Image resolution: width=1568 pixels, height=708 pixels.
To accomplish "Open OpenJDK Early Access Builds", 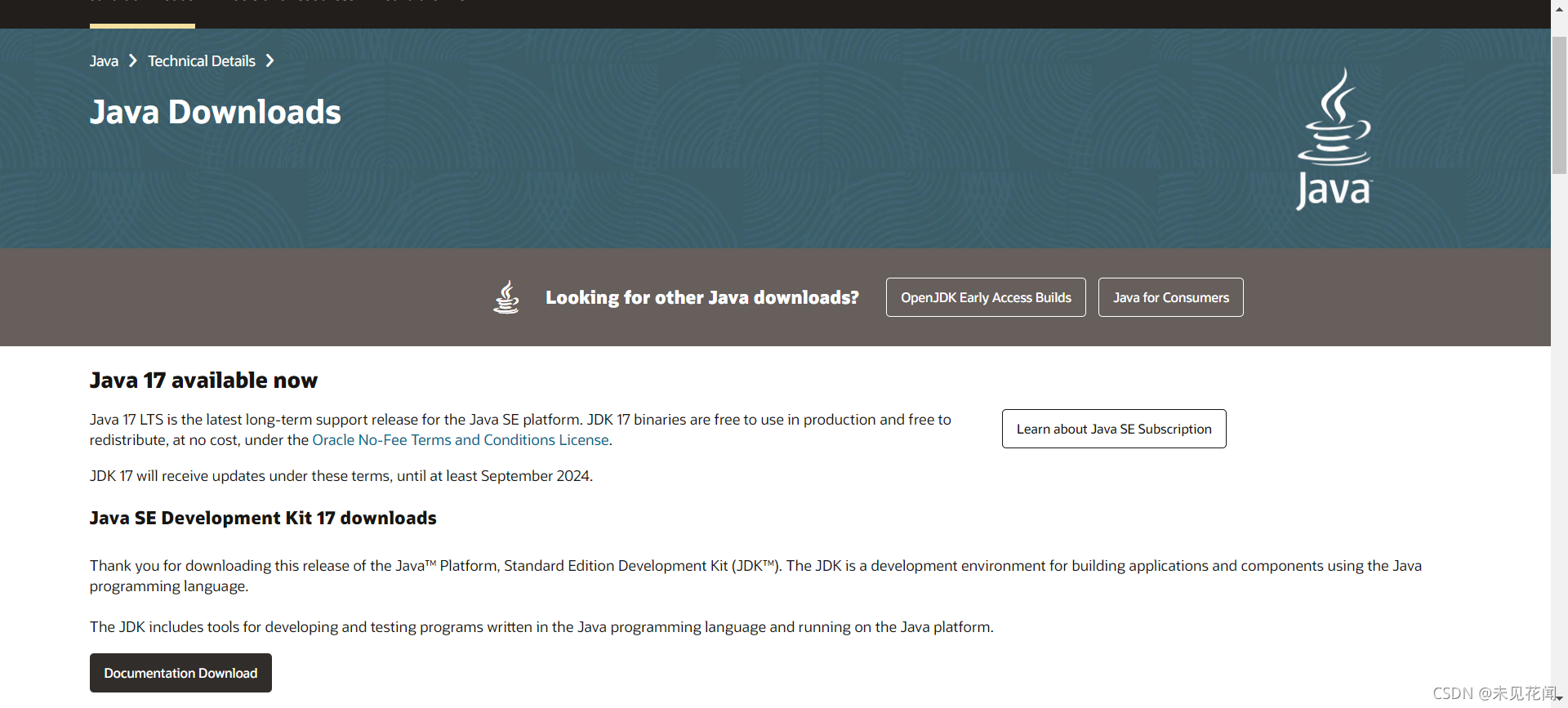I will pos(986,297).
